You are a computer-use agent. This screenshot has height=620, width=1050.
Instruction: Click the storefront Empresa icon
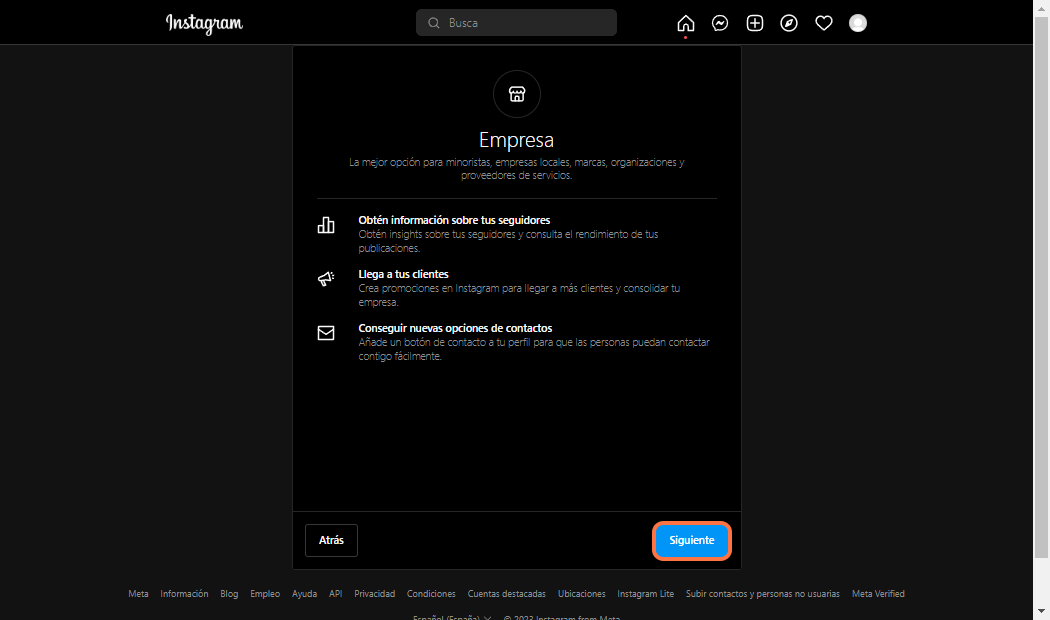(x=517, y=94)
